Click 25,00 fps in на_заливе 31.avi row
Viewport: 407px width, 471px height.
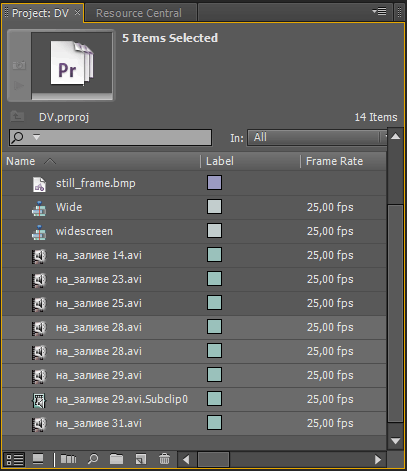pos(330,423)
